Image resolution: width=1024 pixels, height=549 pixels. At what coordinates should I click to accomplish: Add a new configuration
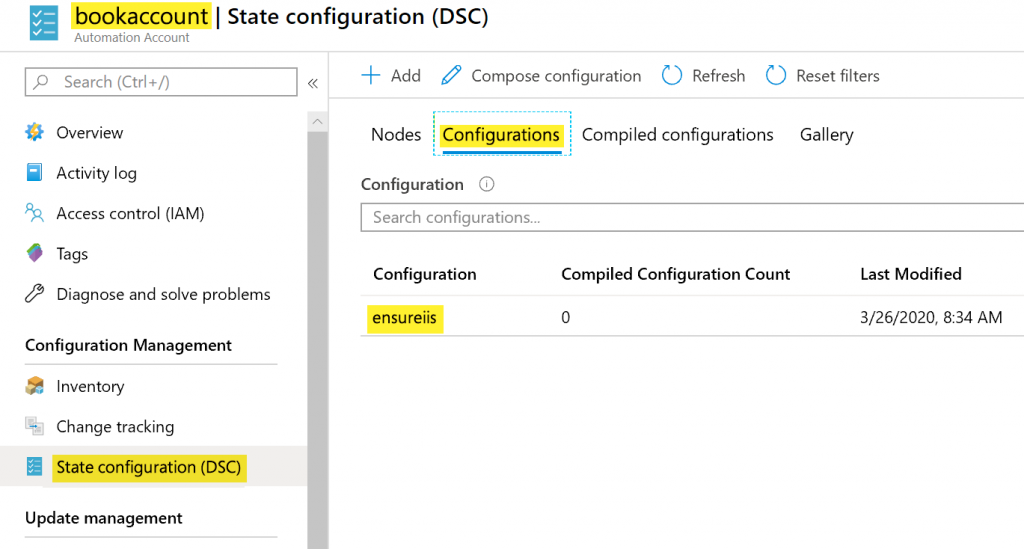click(x=391, y=76)
